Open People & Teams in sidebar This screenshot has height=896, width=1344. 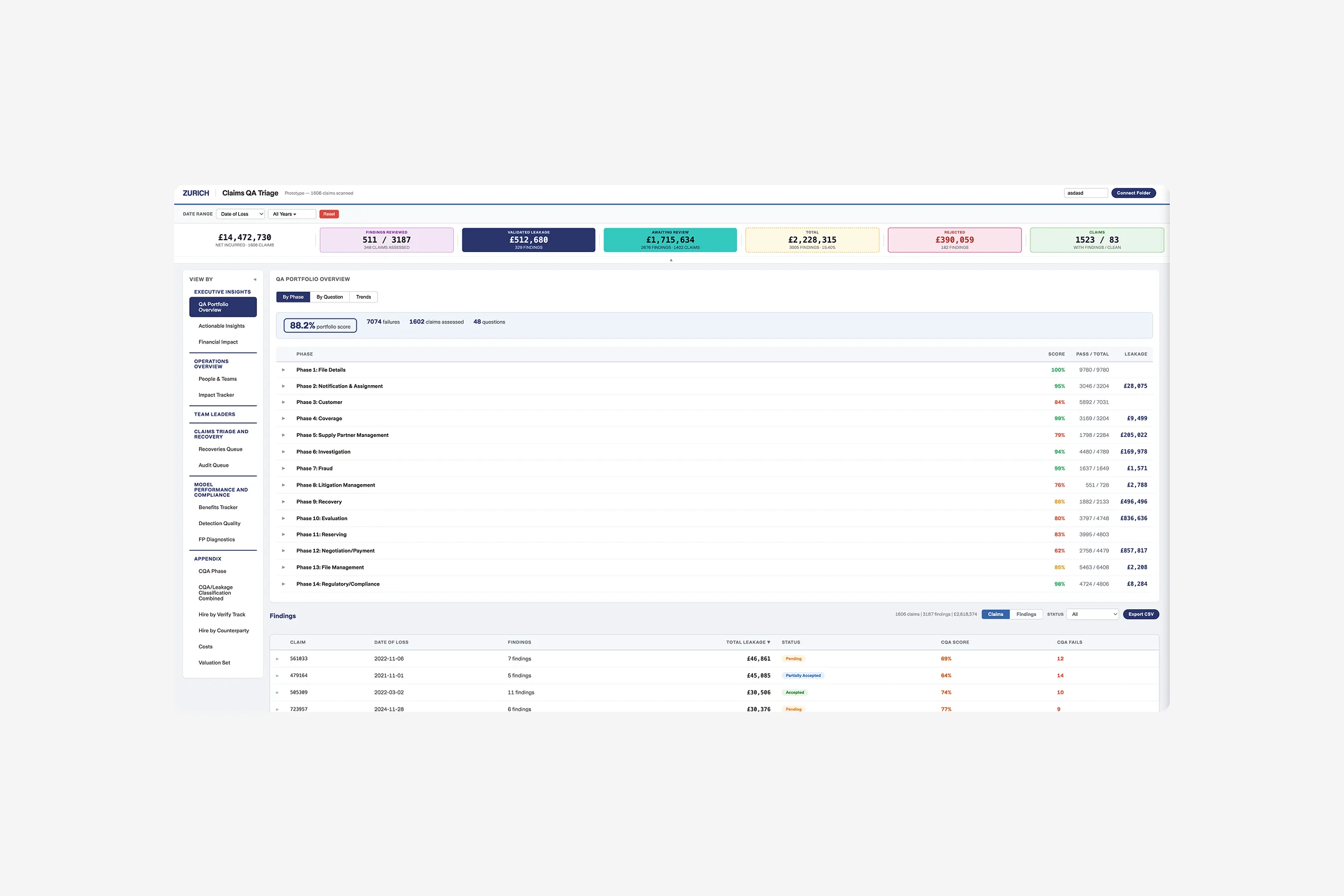pos(218,379)
